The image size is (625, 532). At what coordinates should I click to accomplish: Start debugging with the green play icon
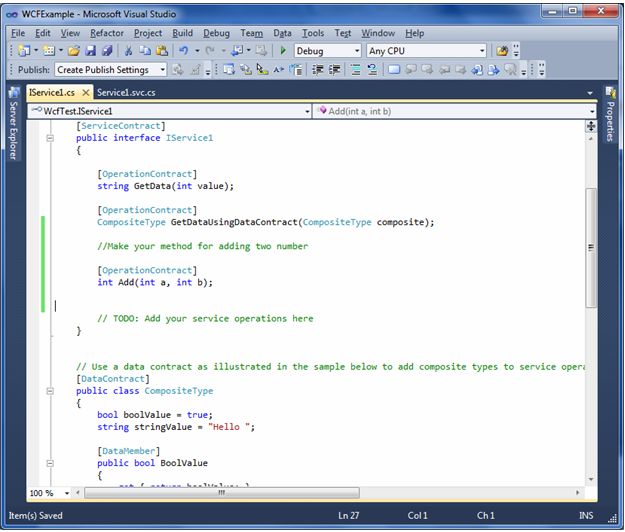pos(283,51)
